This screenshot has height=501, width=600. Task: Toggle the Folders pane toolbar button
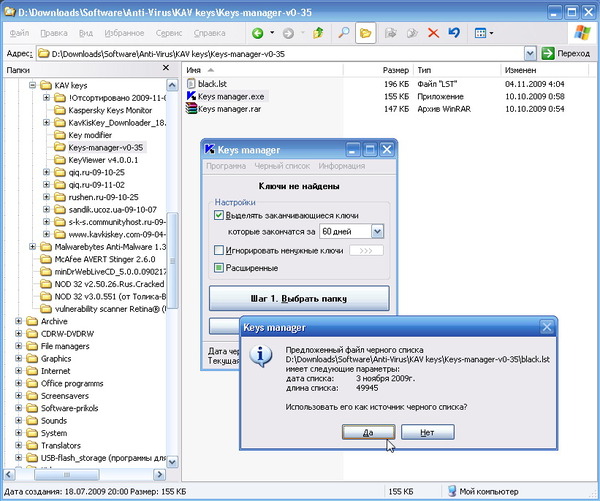(365, 33)
